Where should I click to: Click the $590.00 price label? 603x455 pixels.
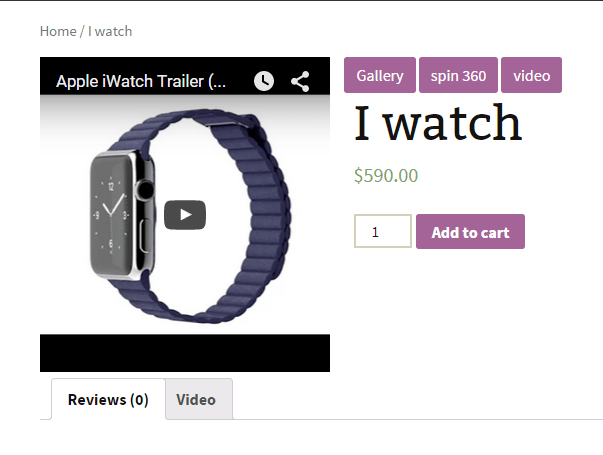pyautogui.click(x=386, y=175)
